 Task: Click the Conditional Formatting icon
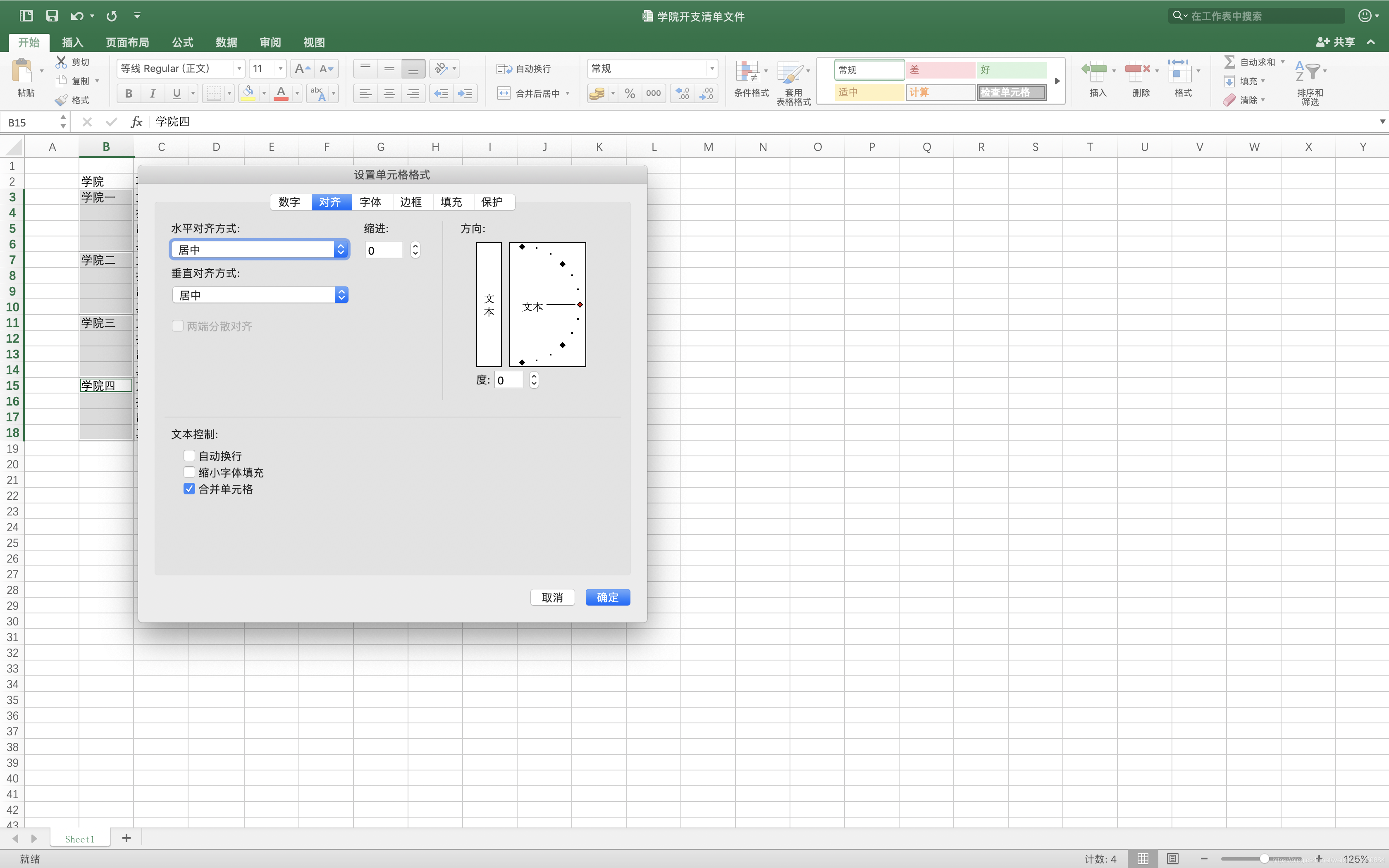tap(748, 72)
